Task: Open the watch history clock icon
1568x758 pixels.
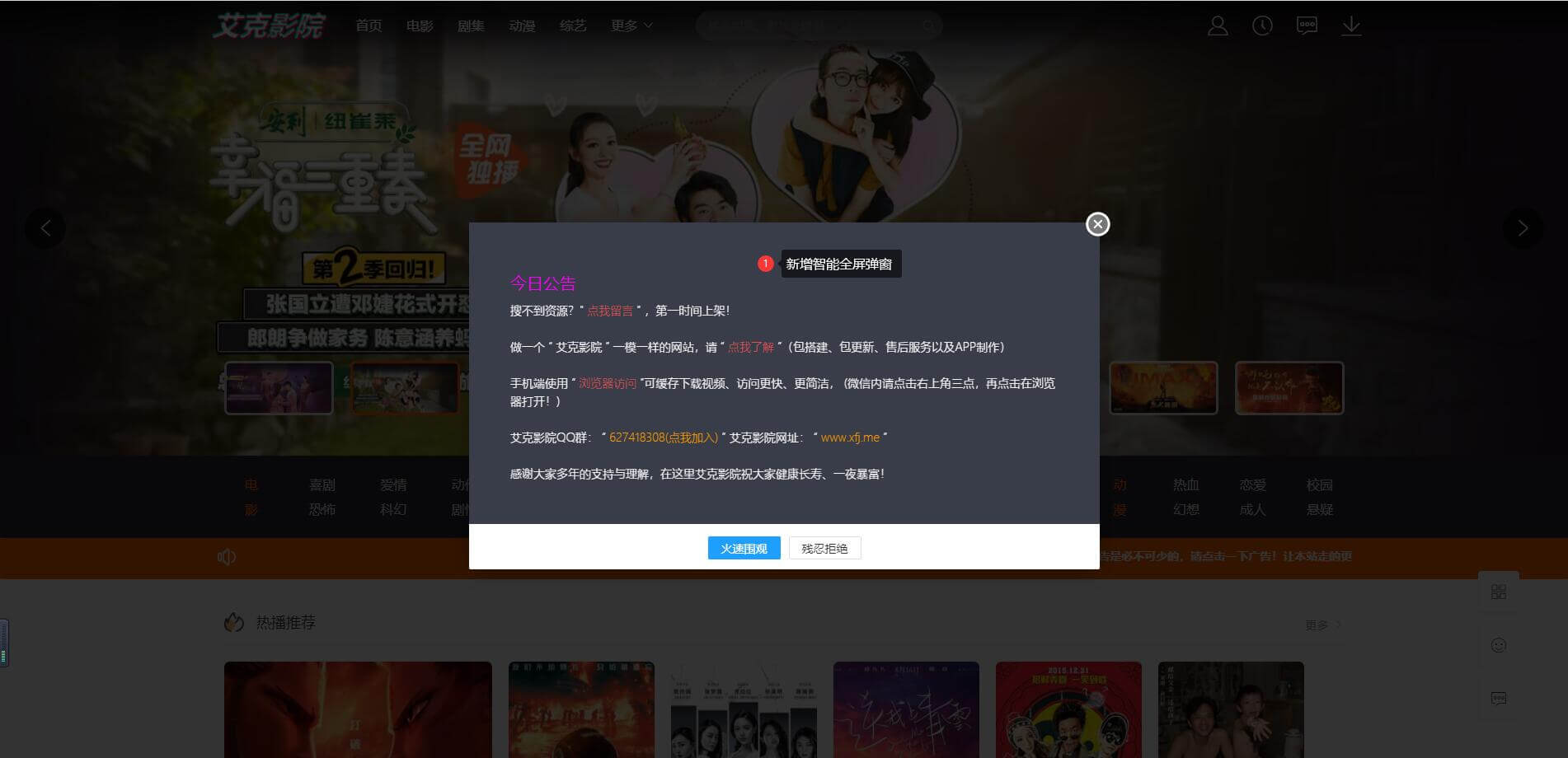Action: pyautogui.click(x=1262, y=26)
